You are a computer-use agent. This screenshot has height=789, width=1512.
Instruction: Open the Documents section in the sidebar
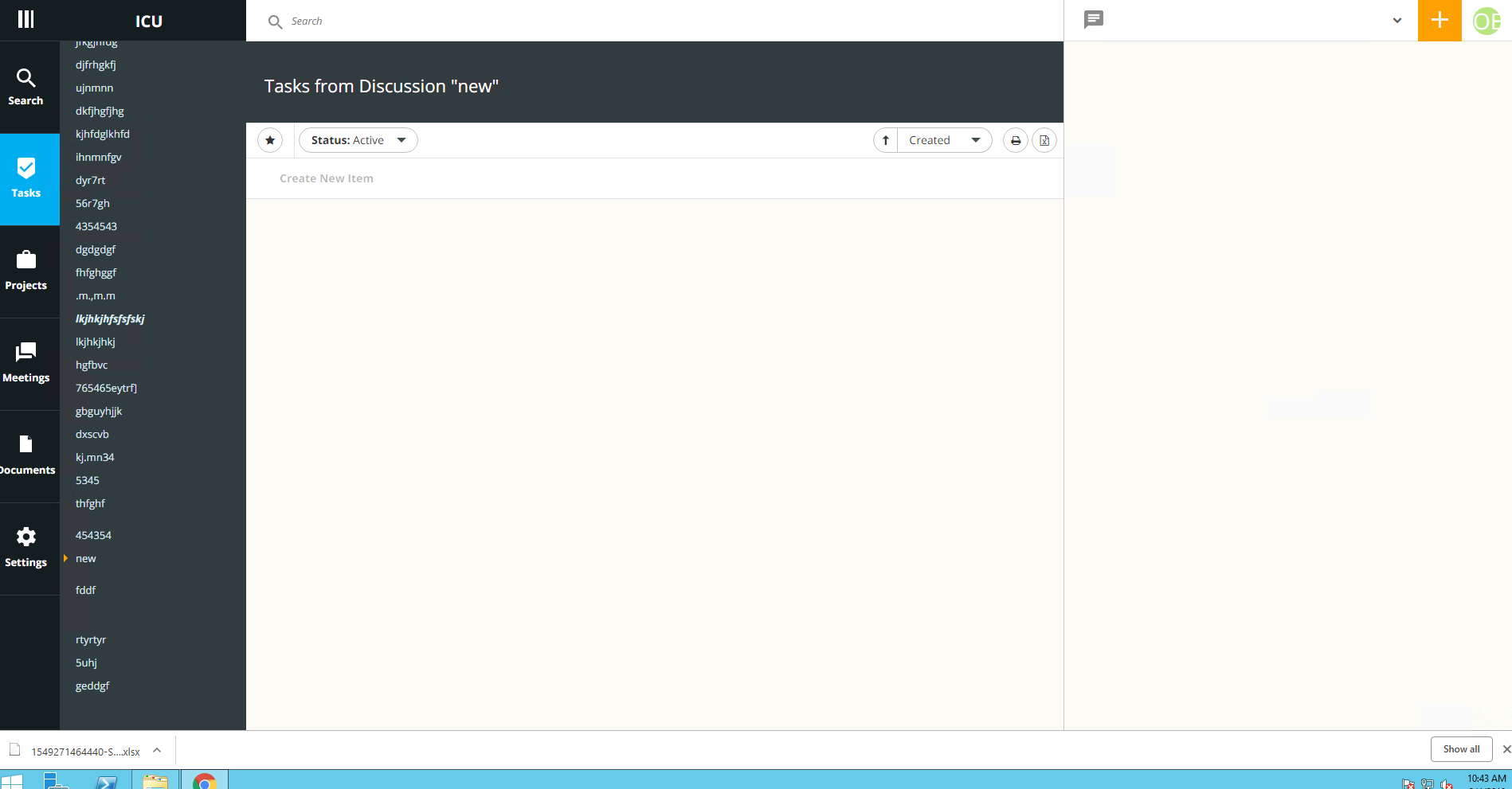click(26, 455)
